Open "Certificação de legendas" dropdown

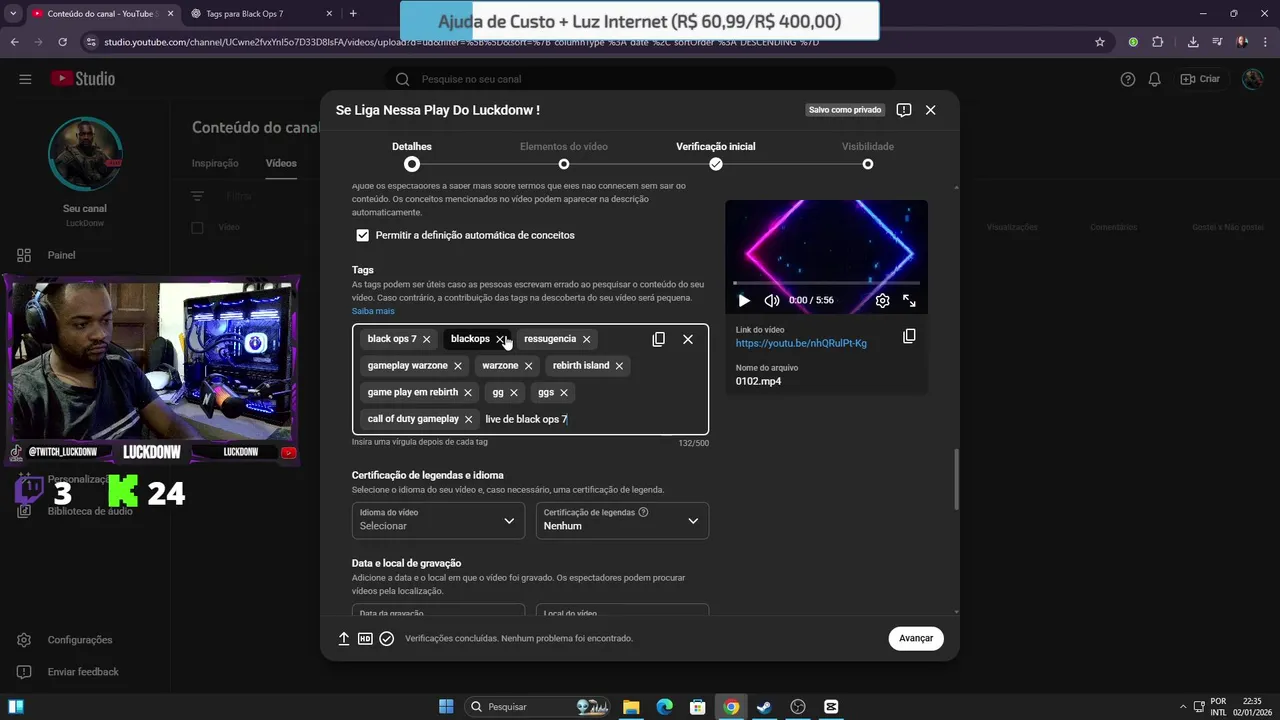(622, 520)
